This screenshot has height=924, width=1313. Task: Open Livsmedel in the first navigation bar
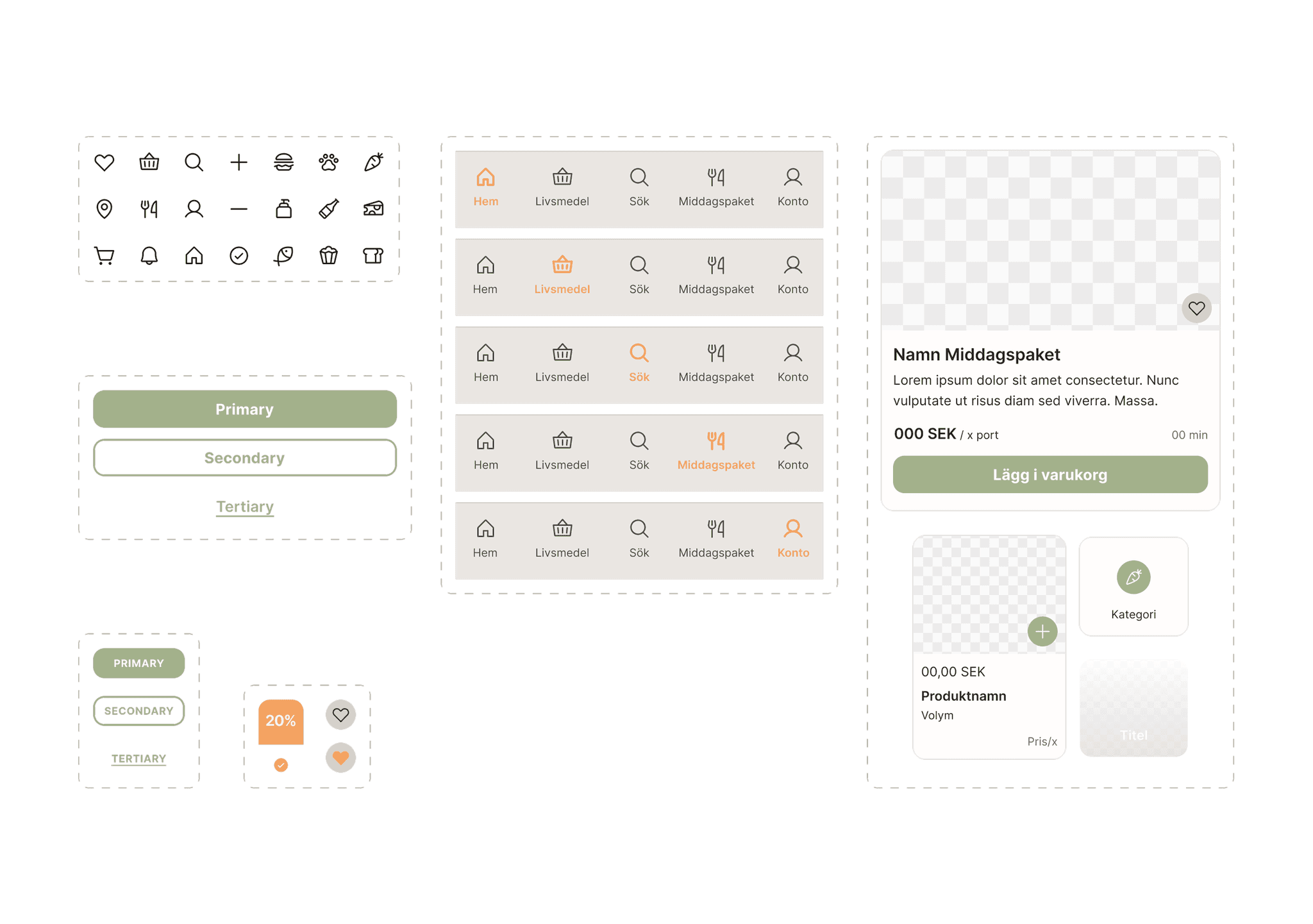[562, 187]
